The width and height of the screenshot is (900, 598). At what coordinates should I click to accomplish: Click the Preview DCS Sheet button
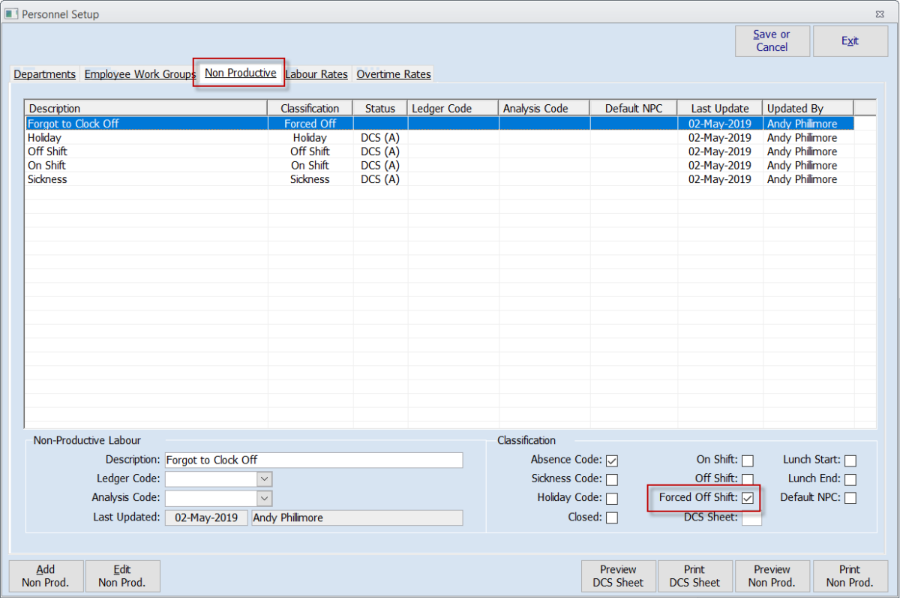click(618, 576)
